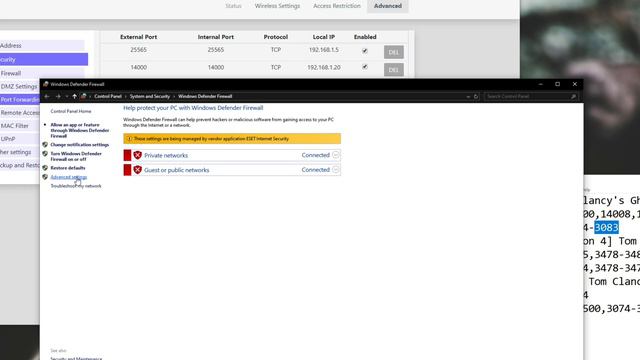640x360 pixels.
Task: Click the Private networks label
Action: 166,155
